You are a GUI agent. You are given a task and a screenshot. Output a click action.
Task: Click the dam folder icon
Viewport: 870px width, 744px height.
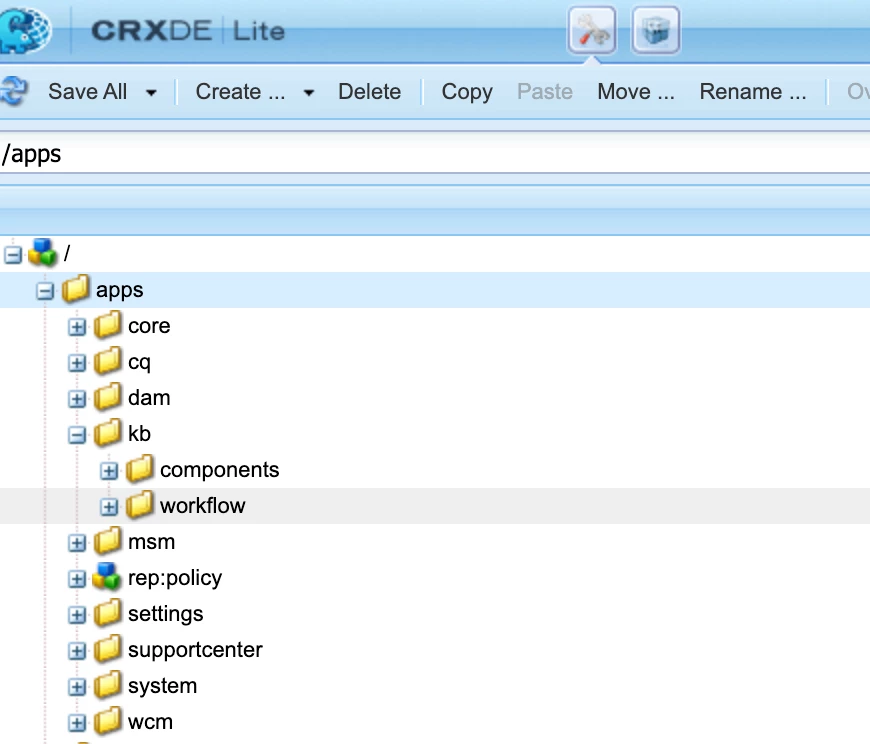(108, 397)
